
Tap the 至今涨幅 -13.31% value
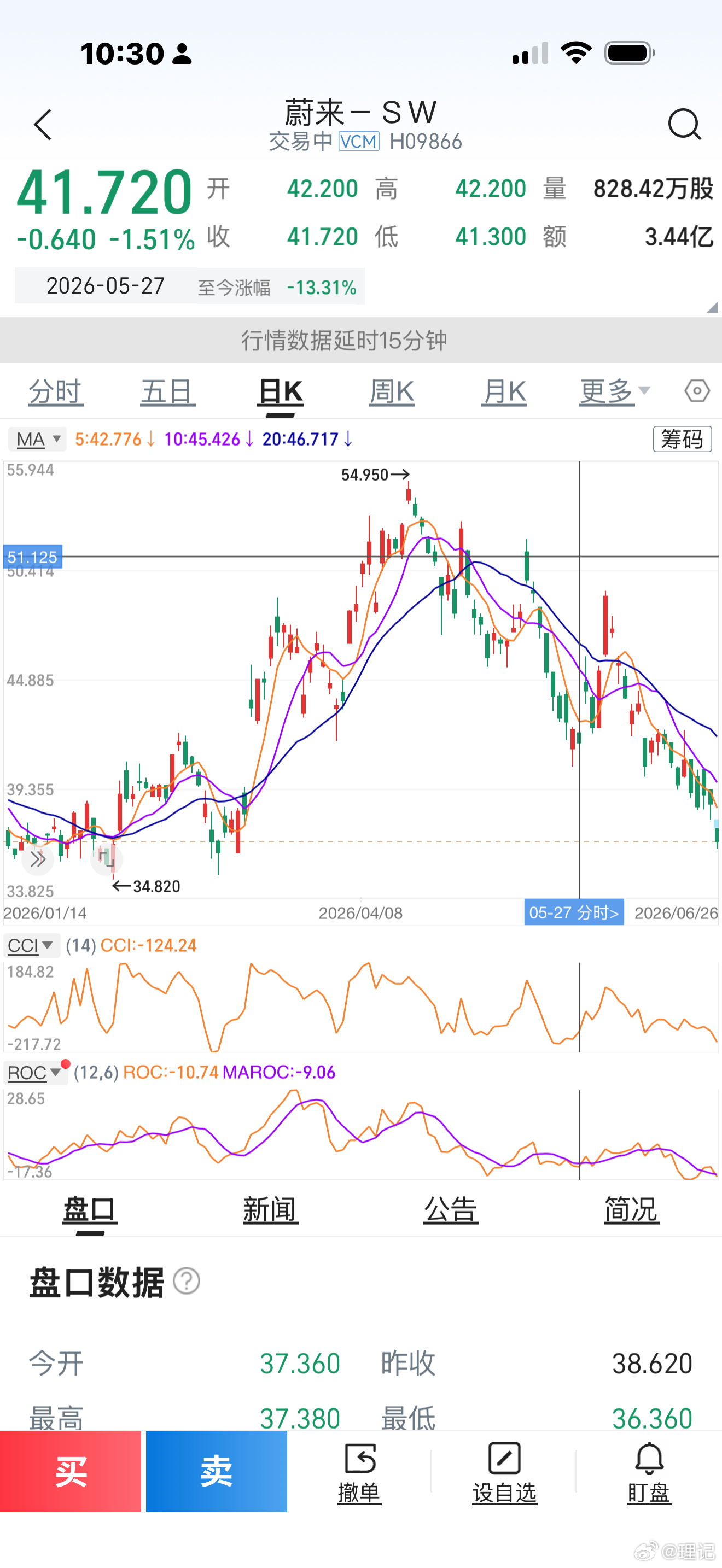pos(322,288)
